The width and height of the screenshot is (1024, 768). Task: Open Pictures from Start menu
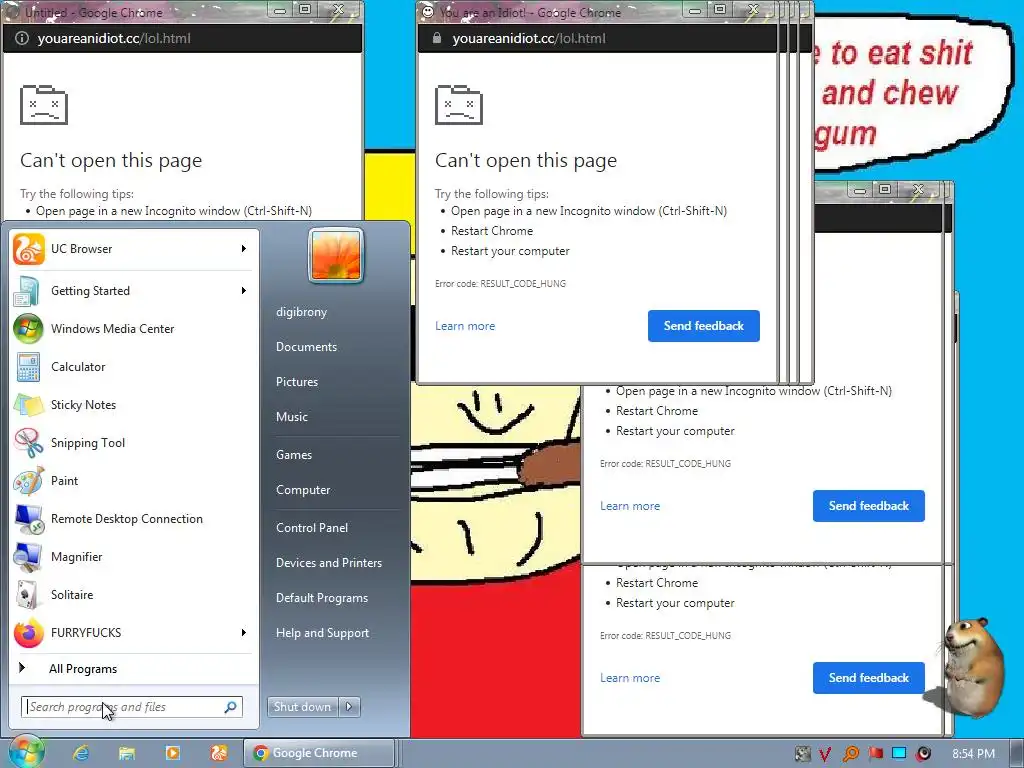pyautogui.click(x=296, y=382)
